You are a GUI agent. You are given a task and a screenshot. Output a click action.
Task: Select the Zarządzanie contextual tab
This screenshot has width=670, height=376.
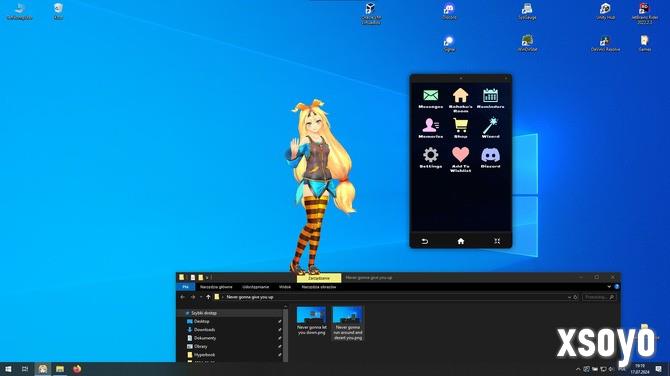click(319, 278)
